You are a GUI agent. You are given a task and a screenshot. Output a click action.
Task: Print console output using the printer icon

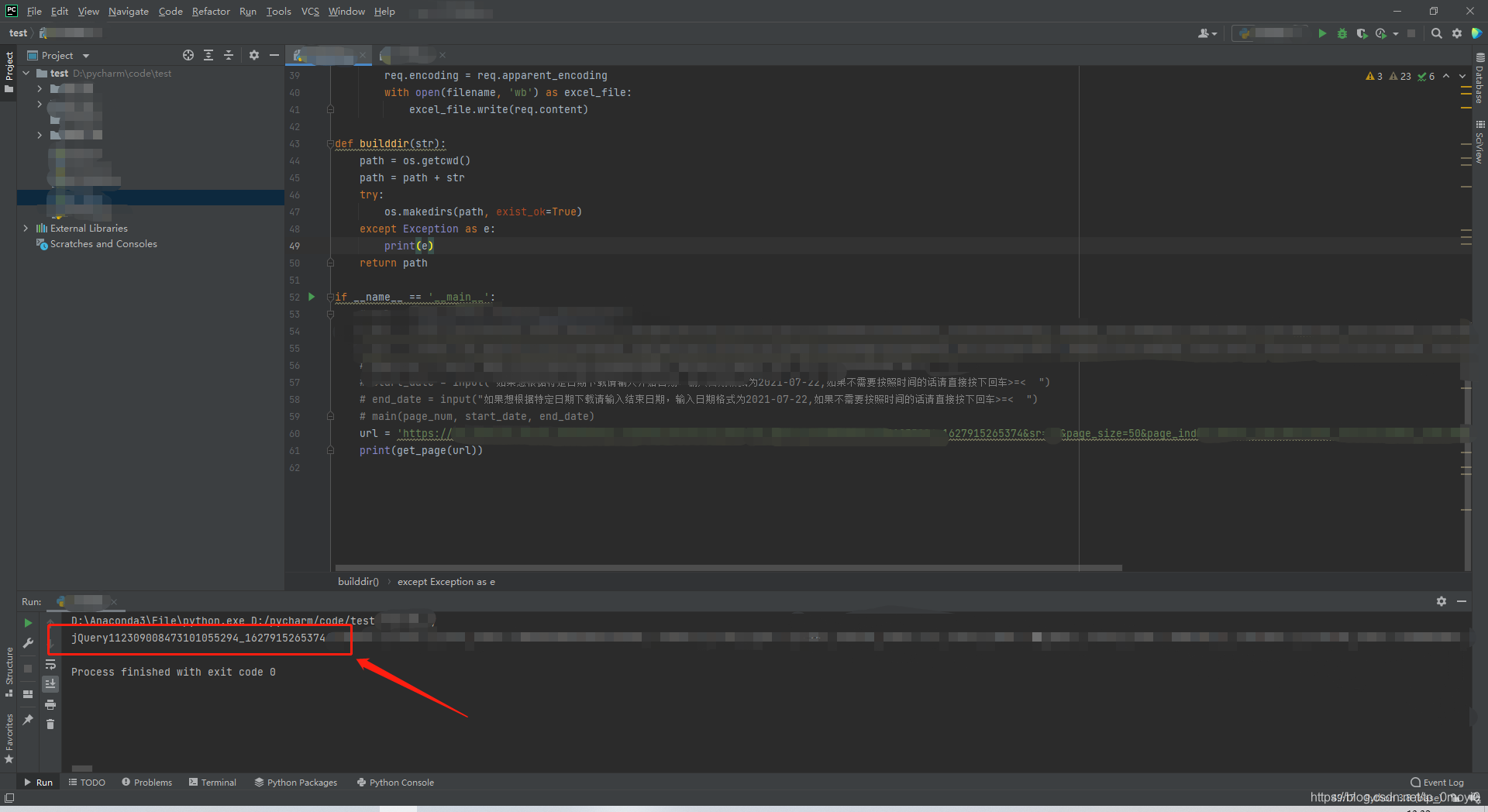click(x=50, y=704)
